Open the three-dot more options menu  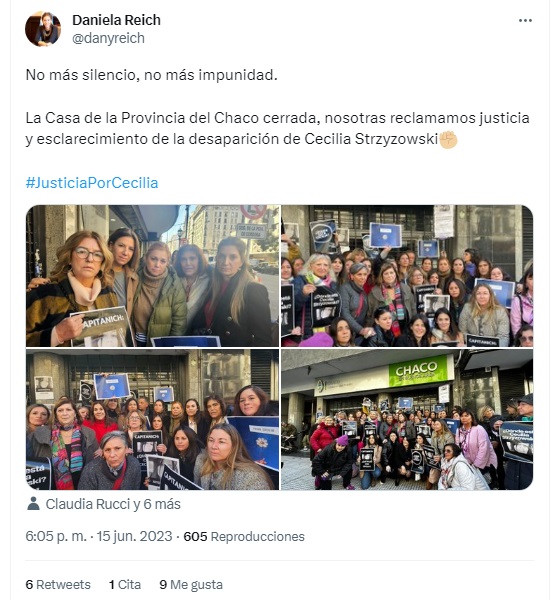pos(525,21)
